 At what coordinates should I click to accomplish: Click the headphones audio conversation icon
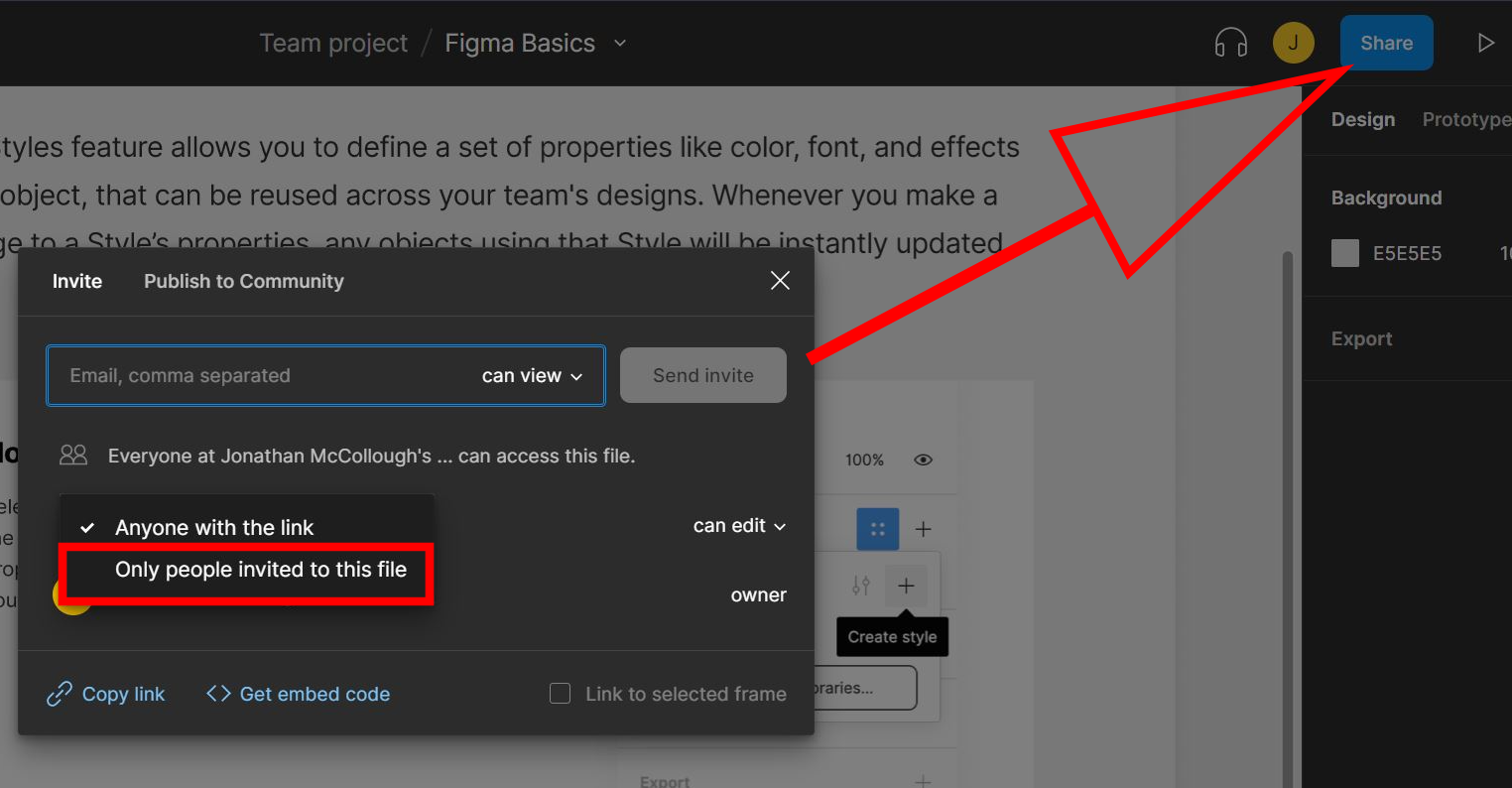[1230, 43]
